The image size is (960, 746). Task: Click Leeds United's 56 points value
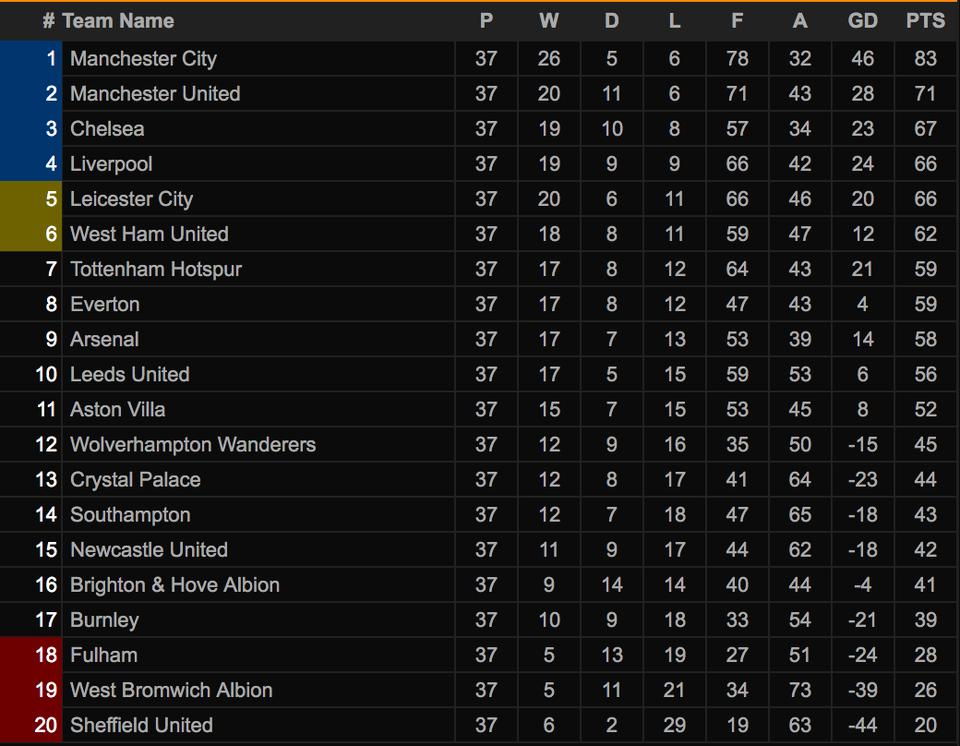[925, 374]
